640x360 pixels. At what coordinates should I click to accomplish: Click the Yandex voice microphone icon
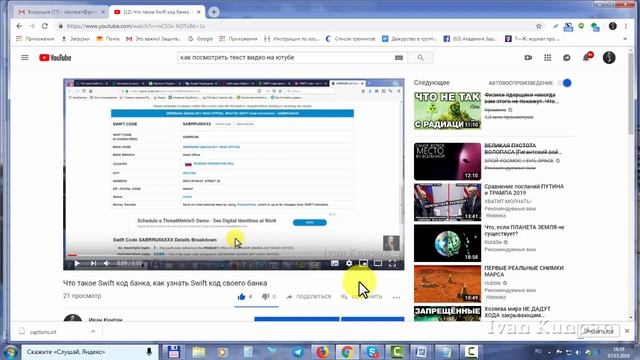pyautogui.click(x=149, y=351)
